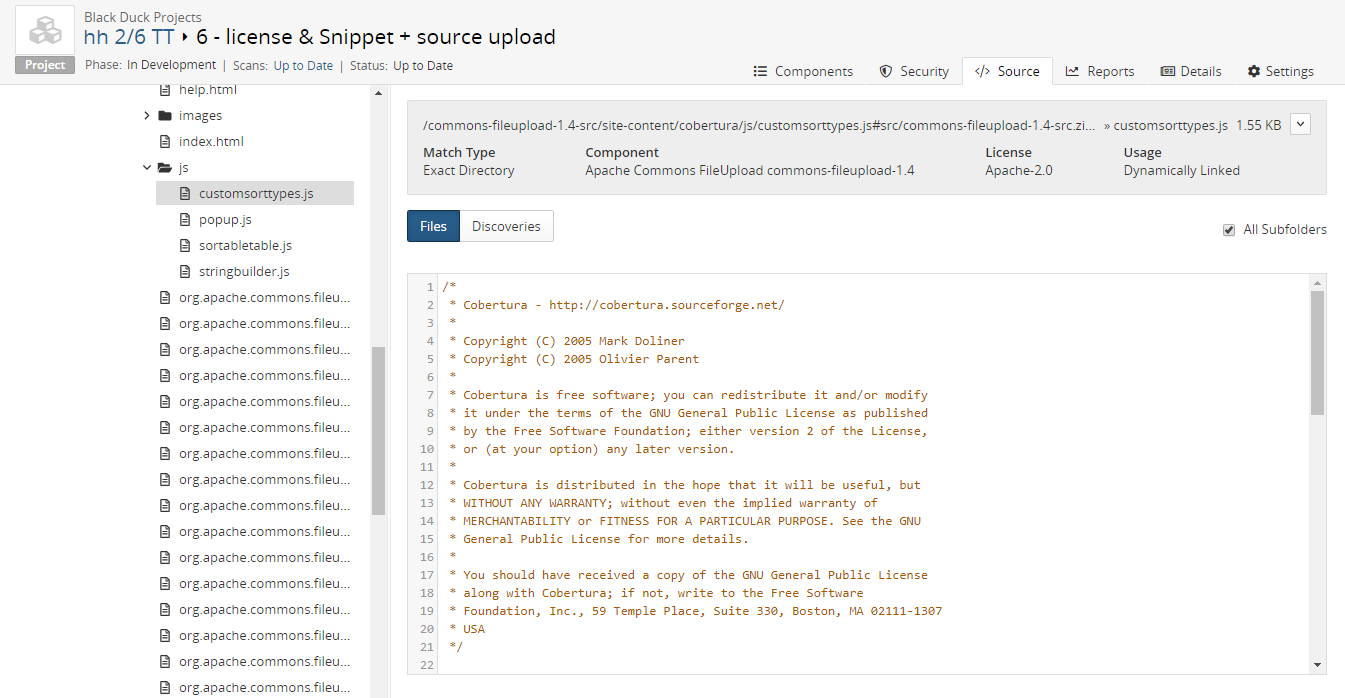Open stringbuilder.js in the tree

pos(244,271)
